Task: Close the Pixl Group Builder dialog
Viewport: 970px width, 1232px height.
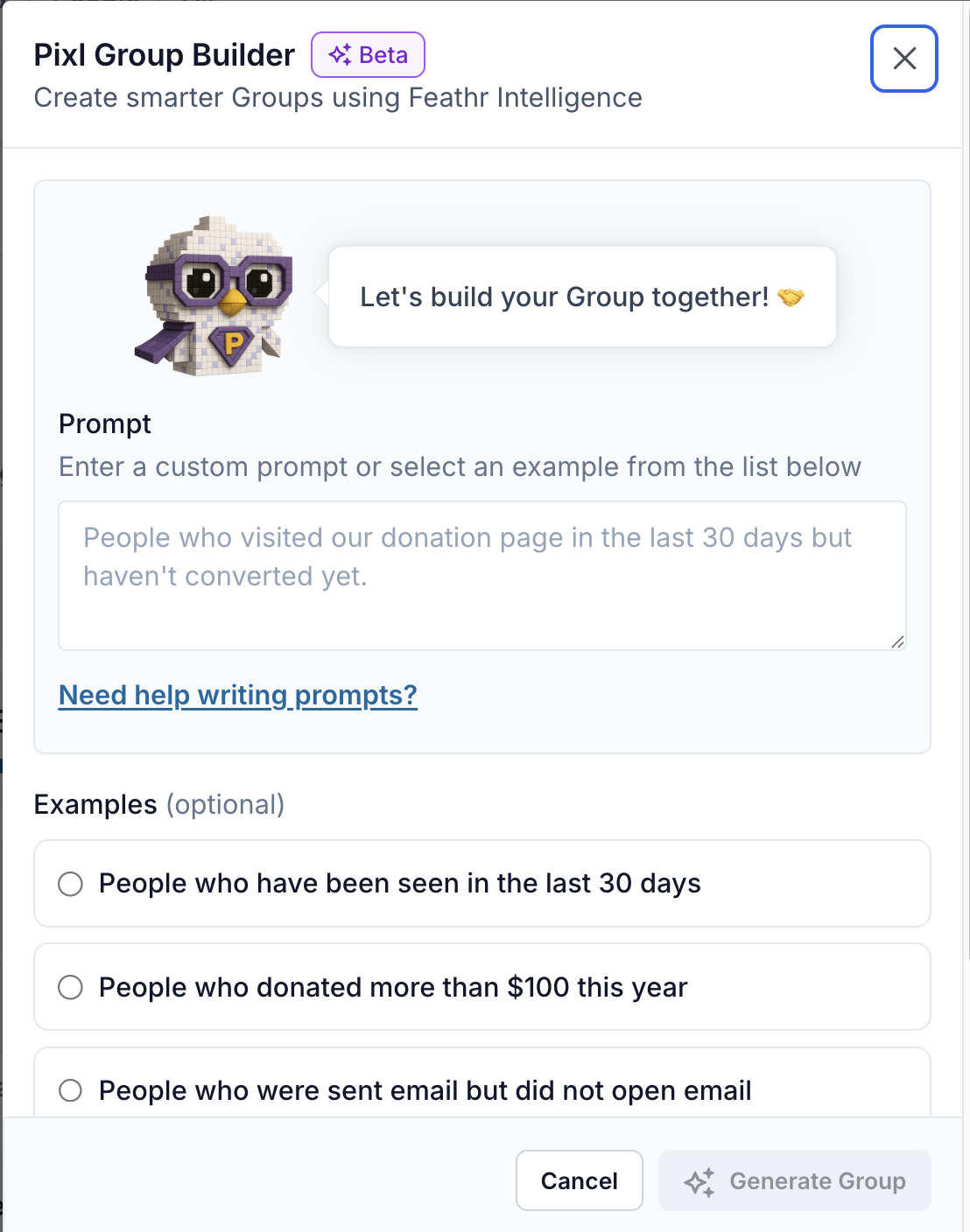Action: pyautogui.click(x=903, y=59)
